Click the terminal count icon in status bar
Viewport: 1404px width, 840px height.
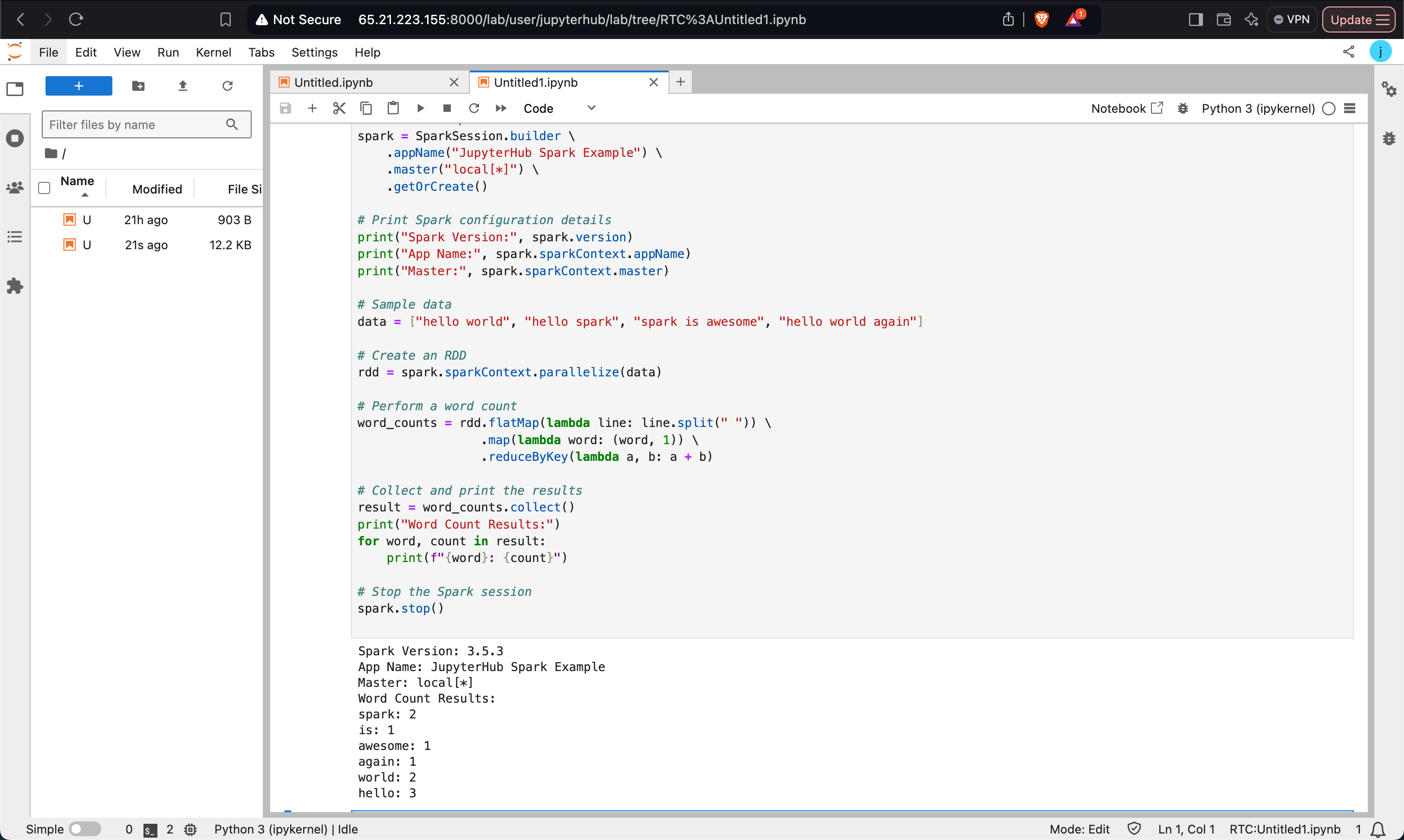(x=150, y=830)
